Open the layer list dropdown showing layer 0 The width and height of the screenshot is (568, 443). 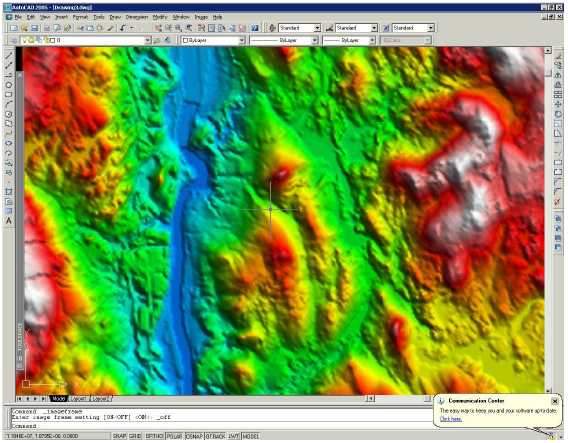click(x=147, y=40)
